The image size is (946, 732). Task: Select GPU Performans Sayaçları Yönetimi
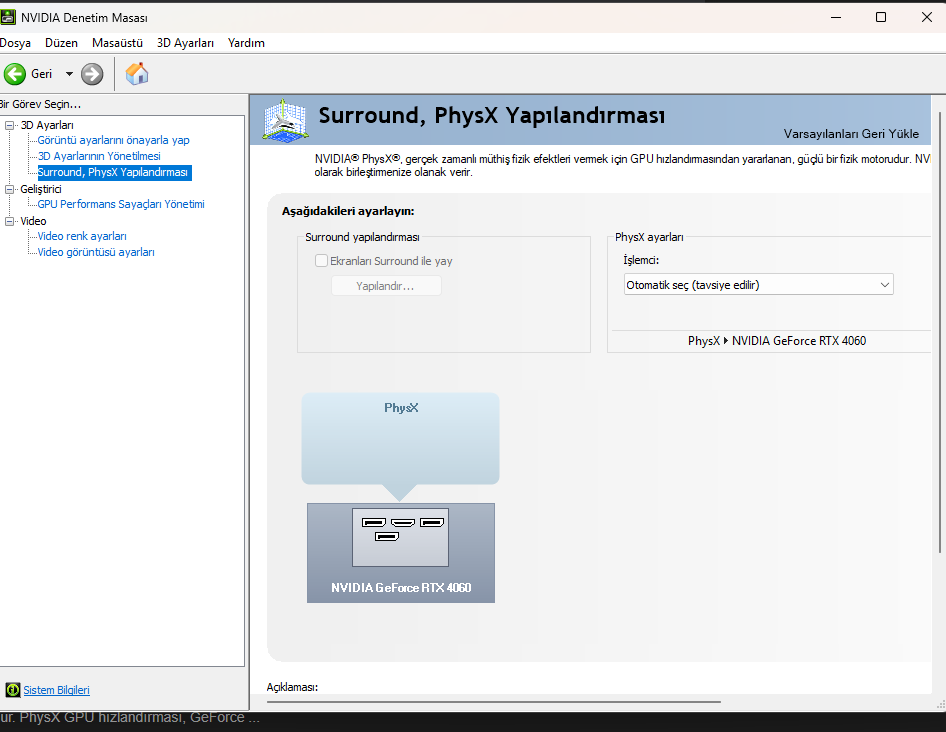(x=121, y=205)
